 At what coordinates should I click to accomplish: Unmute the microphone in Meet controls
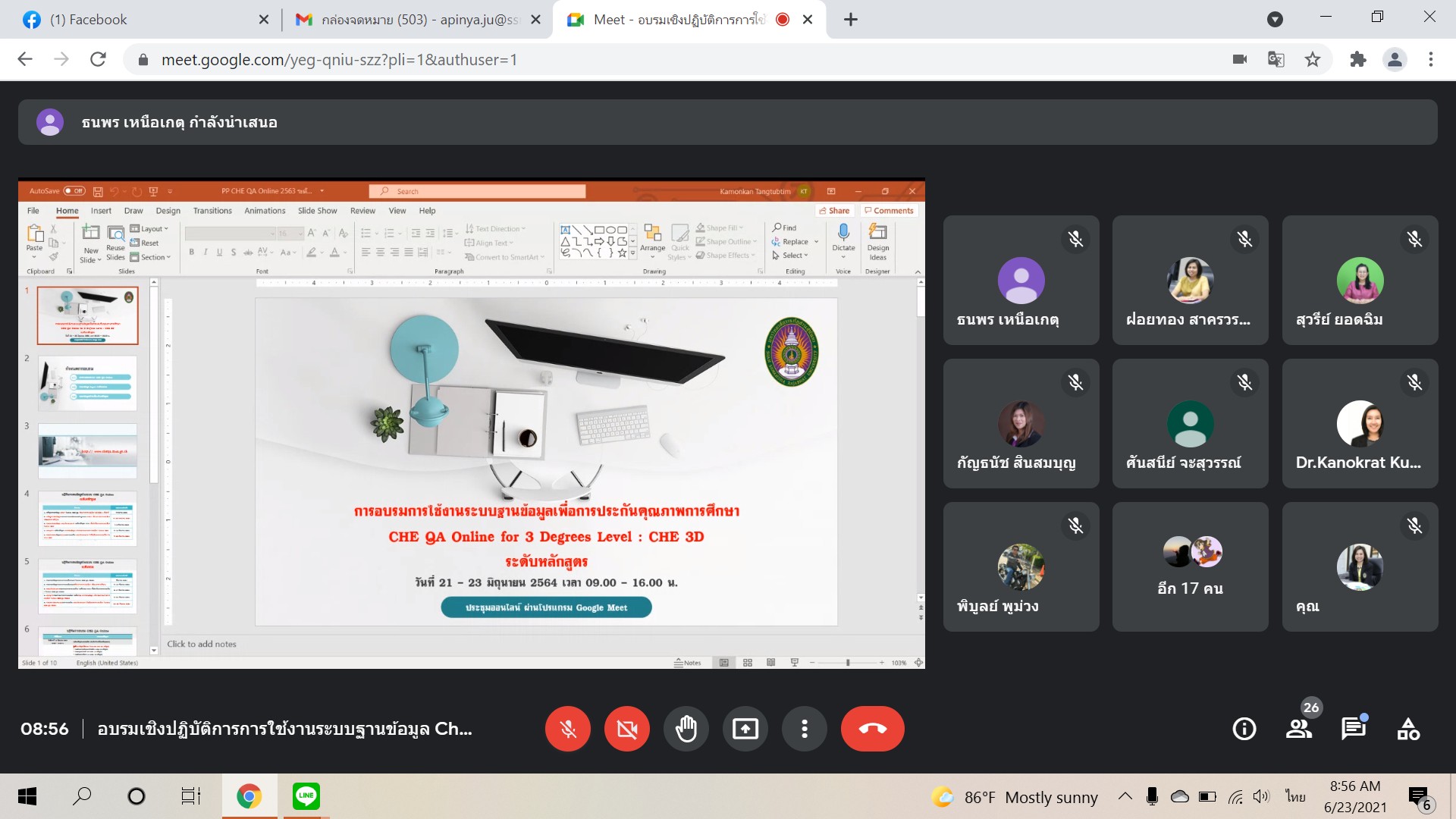(x=567, y=729)
